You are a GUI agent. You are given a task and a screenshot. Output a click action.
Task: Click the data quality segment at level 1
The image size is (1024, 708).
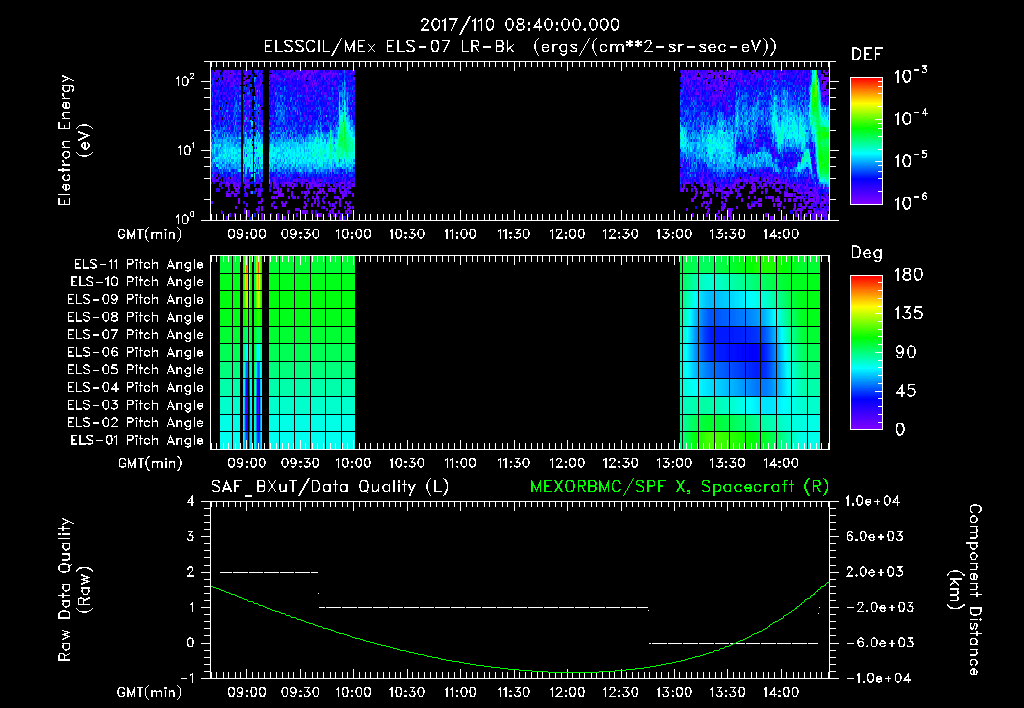point(483,607)
